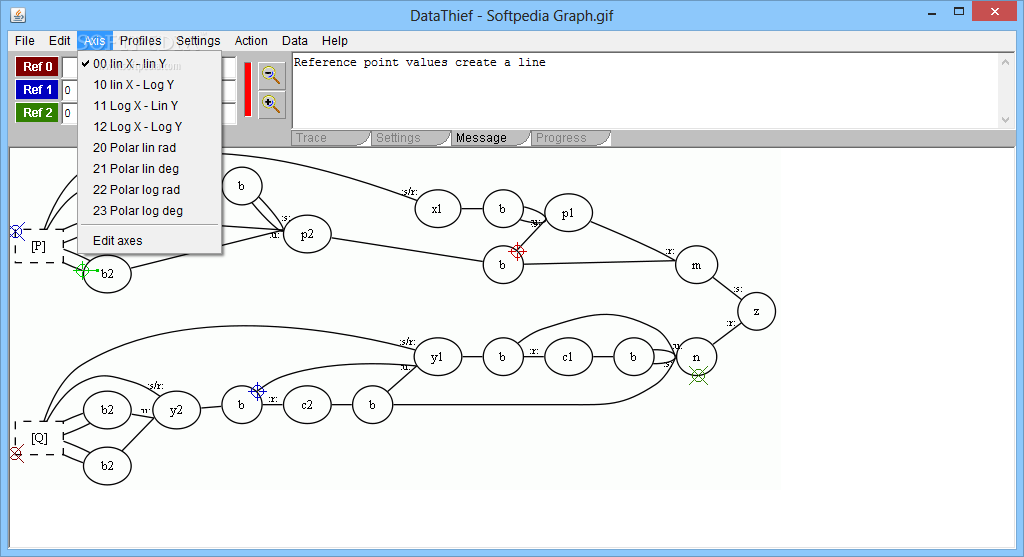Click the zoom out magnifier icon
The height and width of the screenshot is (557, 1024).
tap(272, 75)
